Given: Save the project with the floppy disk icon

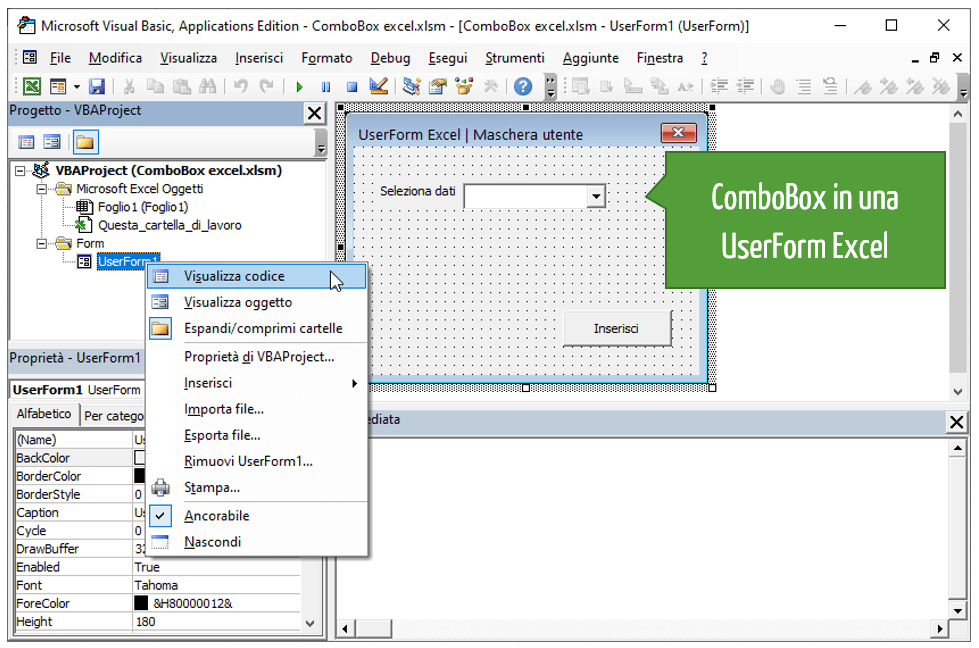Looking at the screenshot, I should 97,86.
